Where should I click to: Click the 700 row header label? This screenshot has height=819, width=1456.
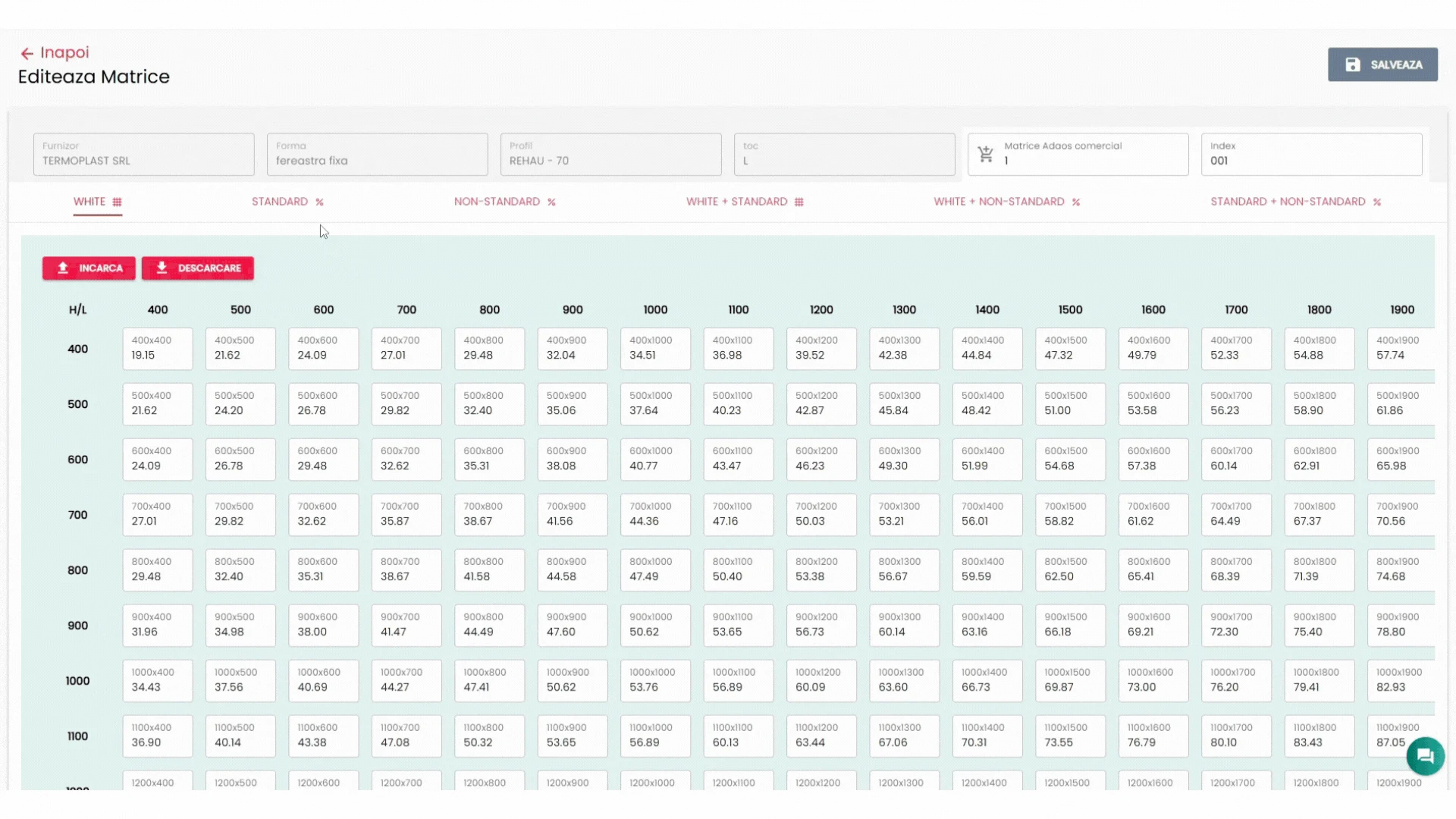pyautogui.click(x=77, y=515)
